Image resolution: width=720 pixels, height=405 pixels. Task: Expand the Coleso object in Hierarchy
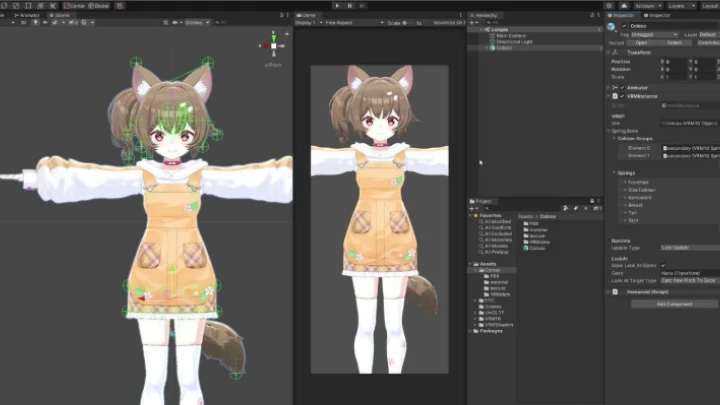[487, 48]
